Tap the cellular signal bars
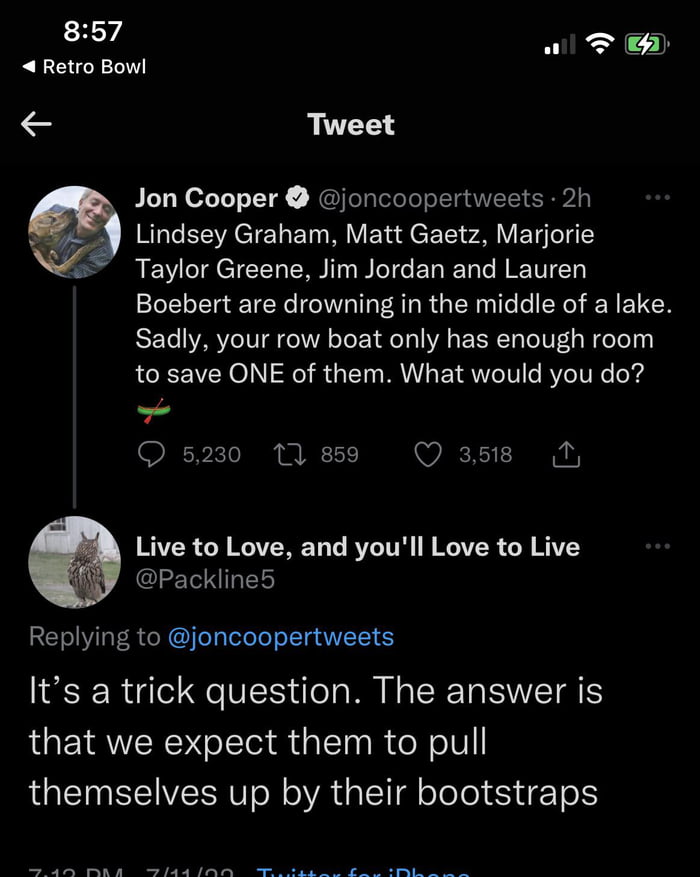Screen dimensions: 700x877 point(559,45)
